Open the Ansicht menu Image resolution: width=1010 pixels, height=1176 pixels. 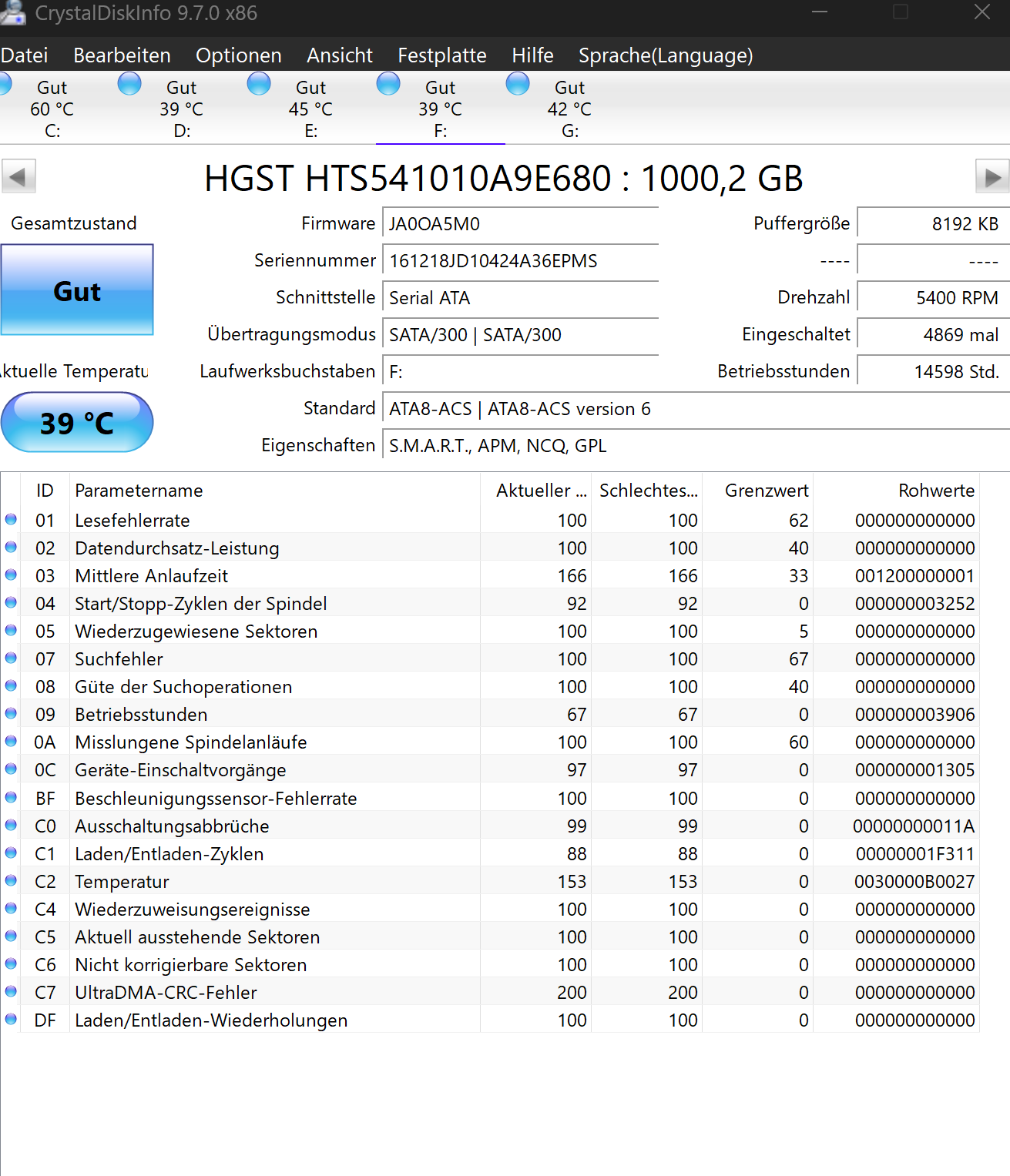click(340, 55)
